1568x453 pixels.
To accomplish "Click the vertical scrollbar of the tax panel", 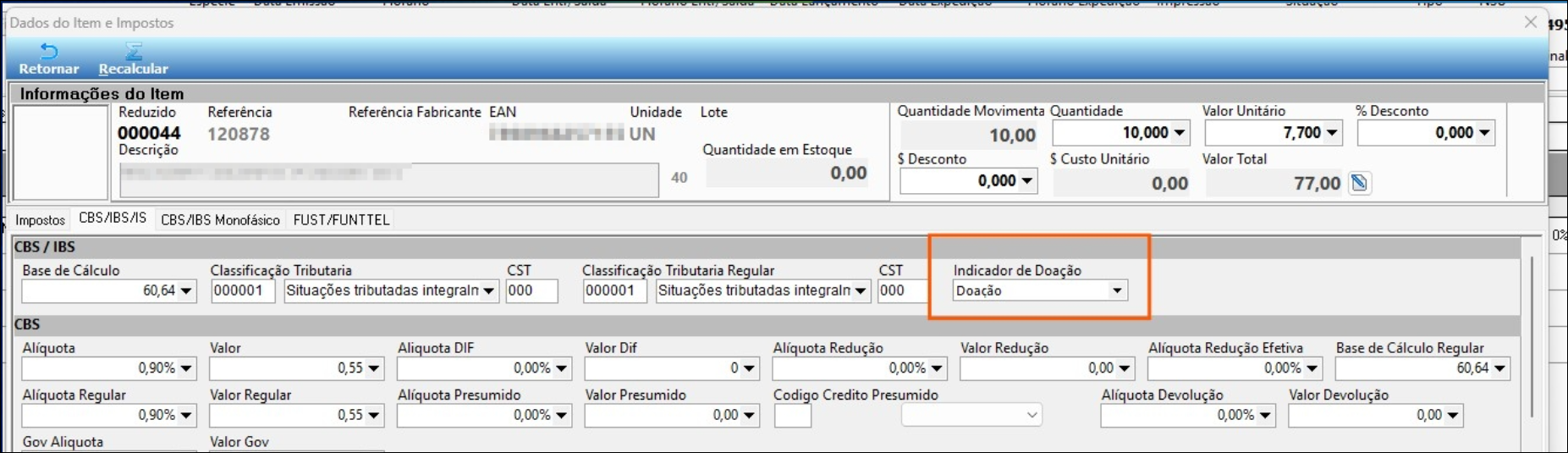I will [1532, 339].
